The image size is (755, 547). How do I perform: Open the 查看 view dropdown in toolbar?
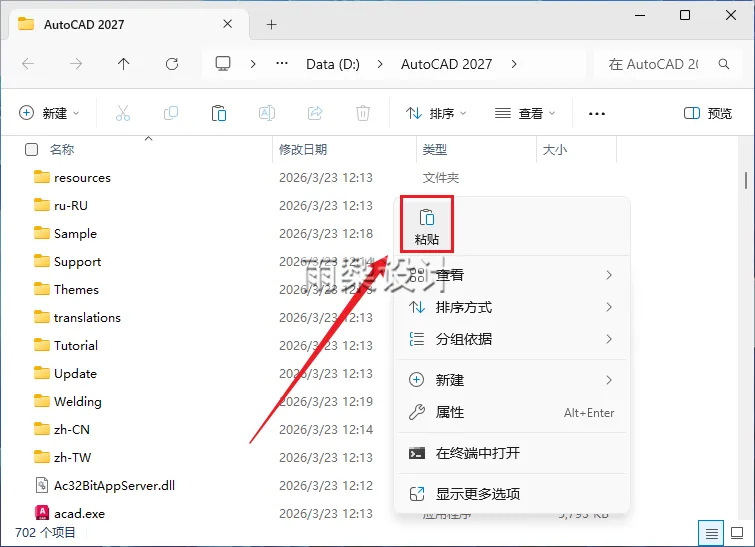click(x=525, y=114)
